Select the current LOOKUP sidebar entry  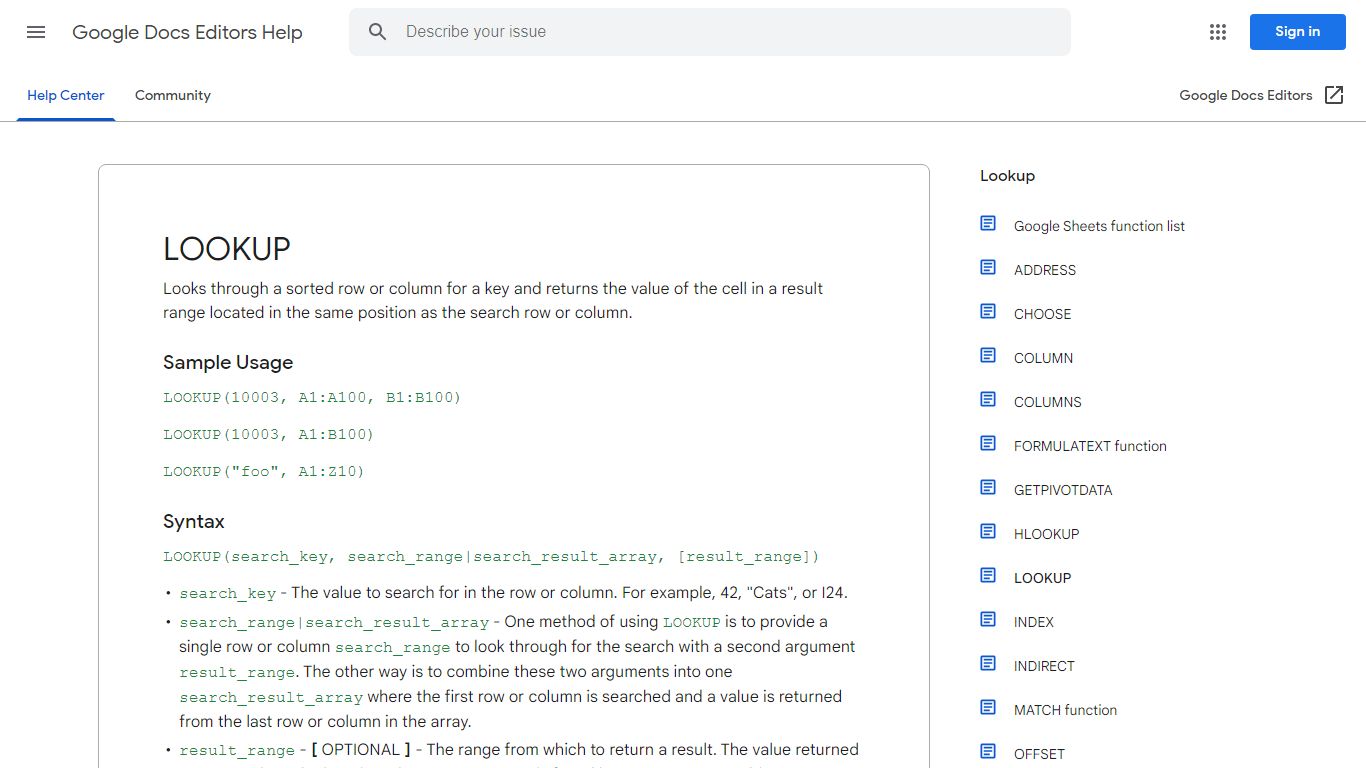click(x=1042, y=578)
